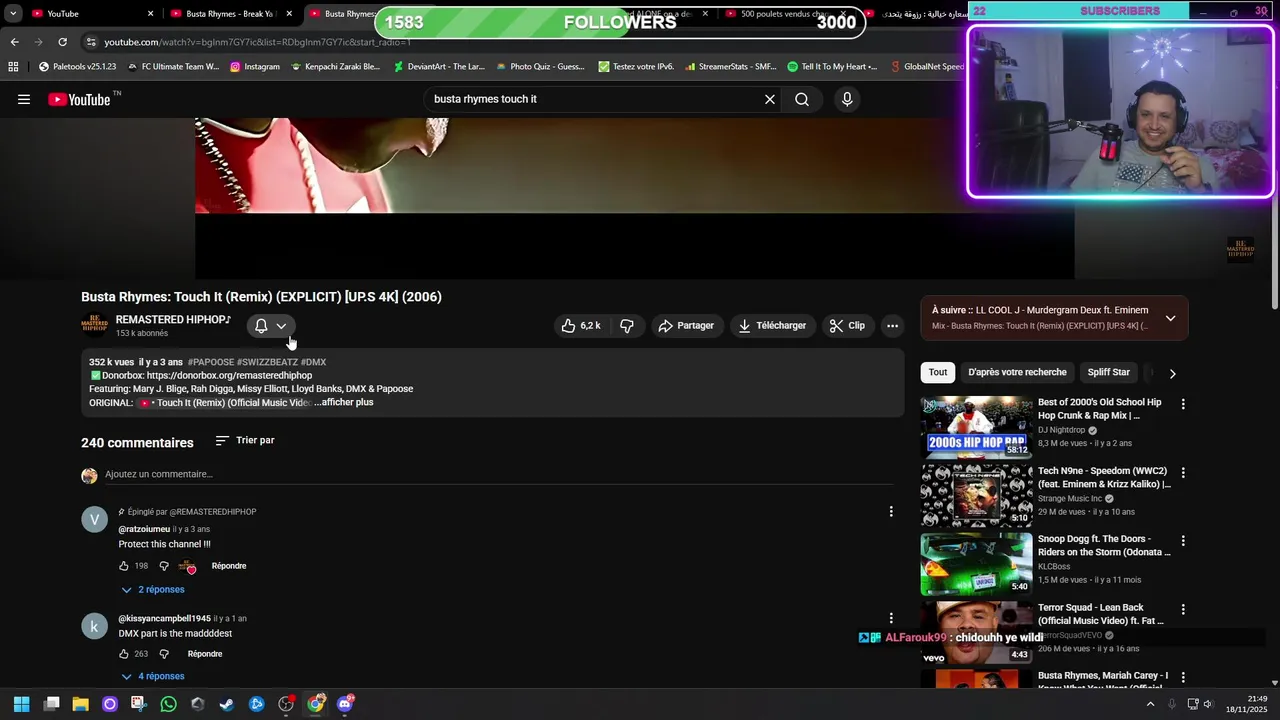
Task: Open options menu for pinned comment
Action: click(x=891, y=512)
